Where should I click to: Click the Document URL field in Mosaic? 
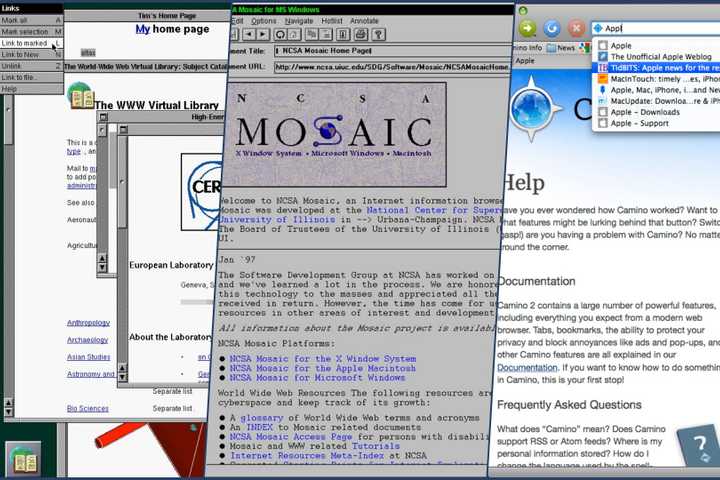pyautogui.click(x=393, y=67)
